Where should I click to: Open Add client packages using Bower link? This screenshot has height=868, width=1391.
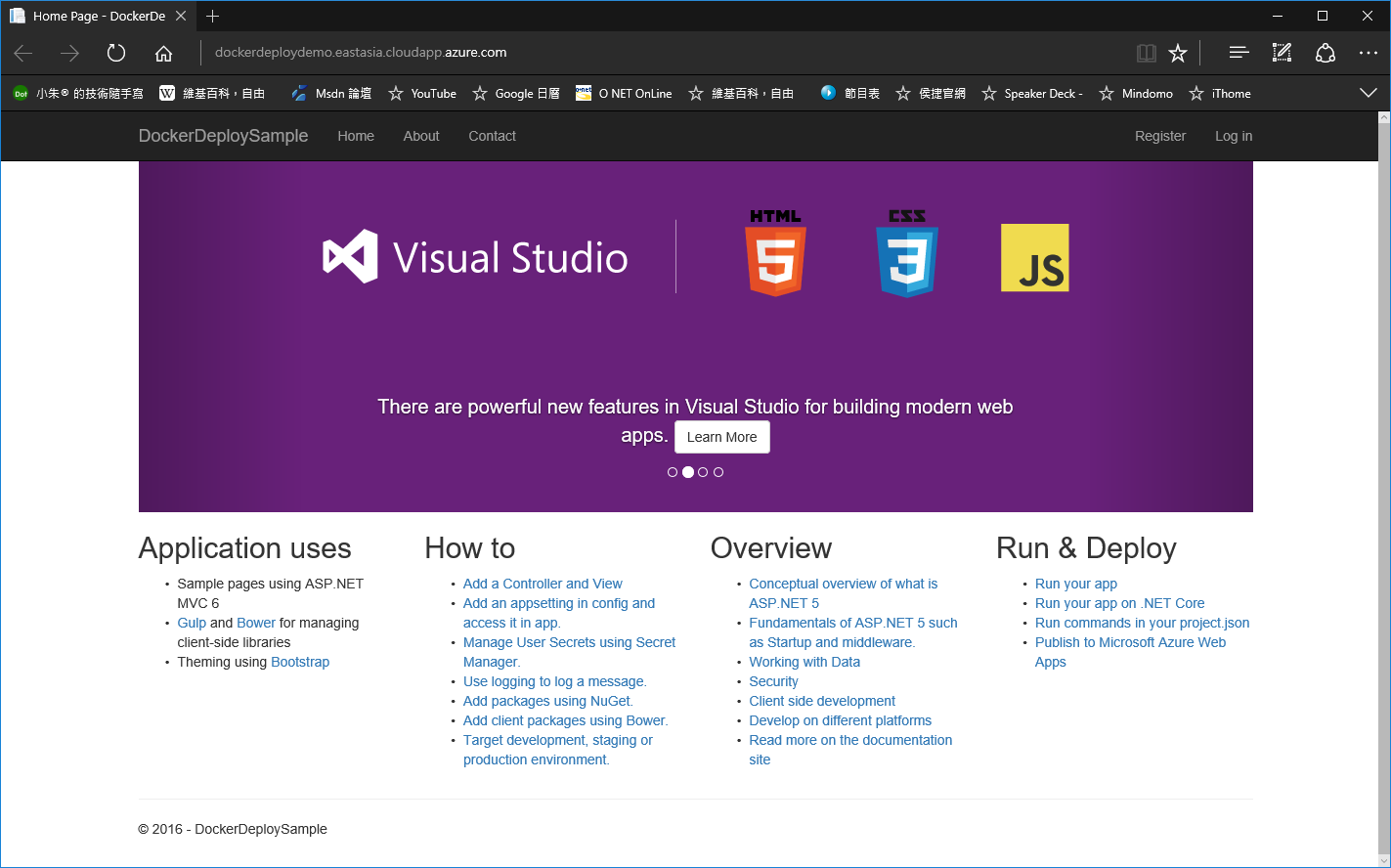tap(566, 720)
